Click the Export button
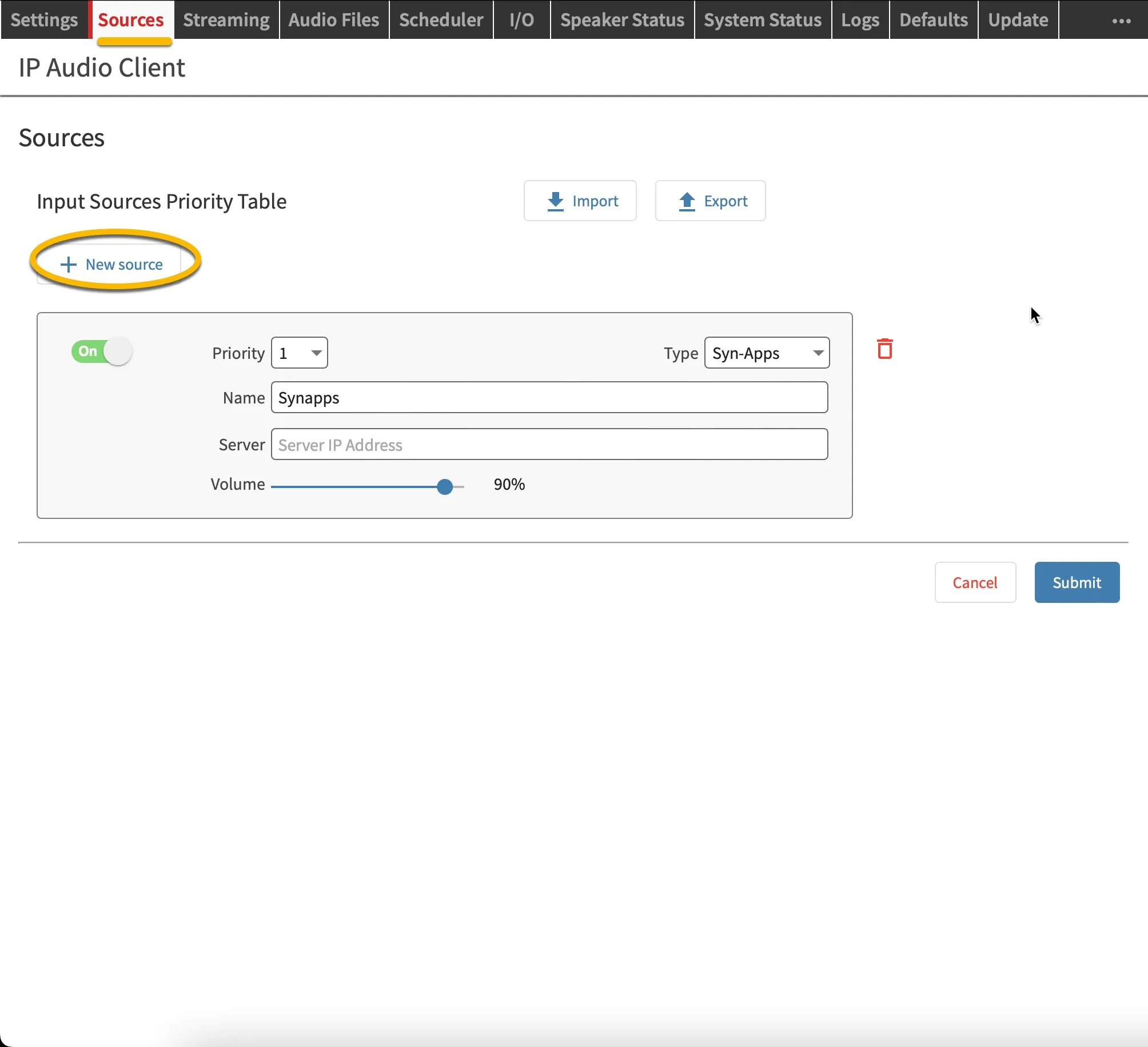This screenshot has height=1047, width=1148. (710, 201)
